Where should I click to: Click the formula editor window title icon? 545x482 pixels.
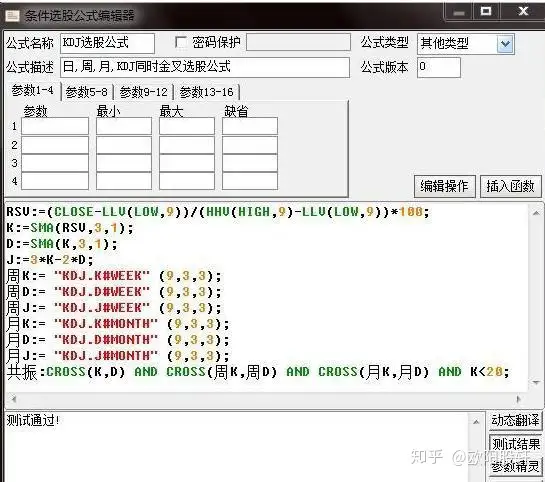(12, 15)
